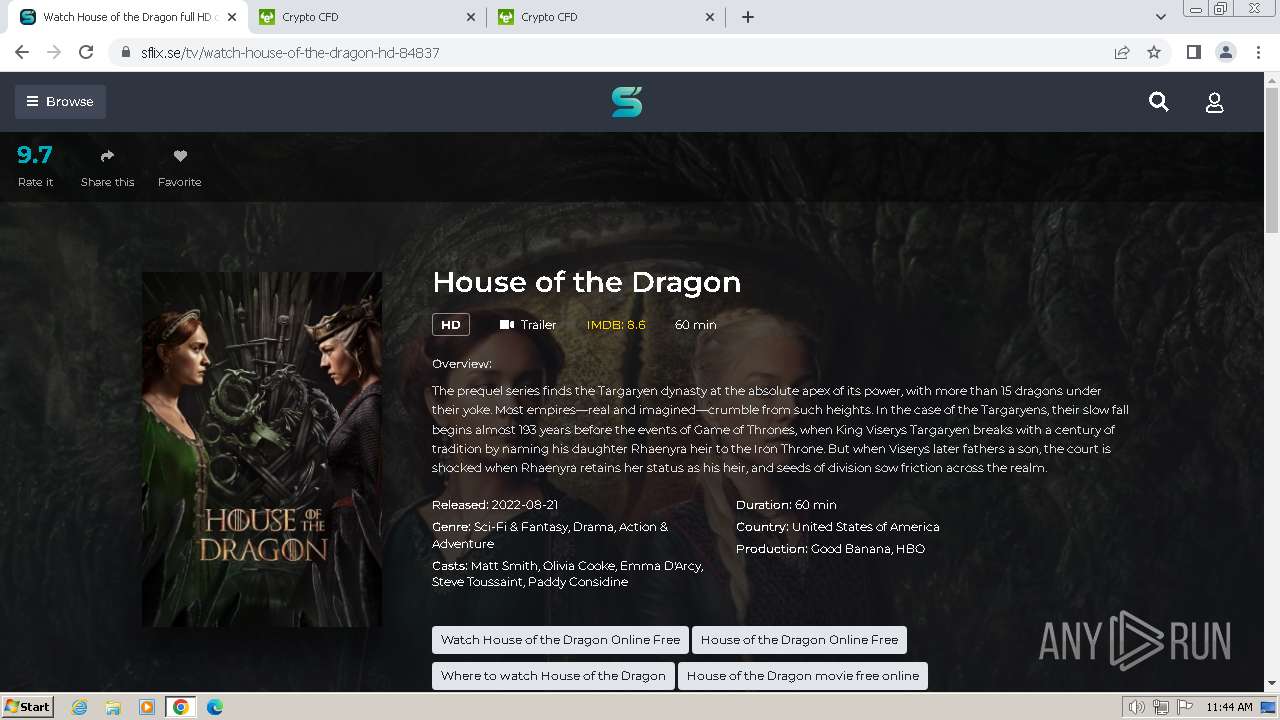Play the Trailer

pyautogui.click(x=528, y=324)
